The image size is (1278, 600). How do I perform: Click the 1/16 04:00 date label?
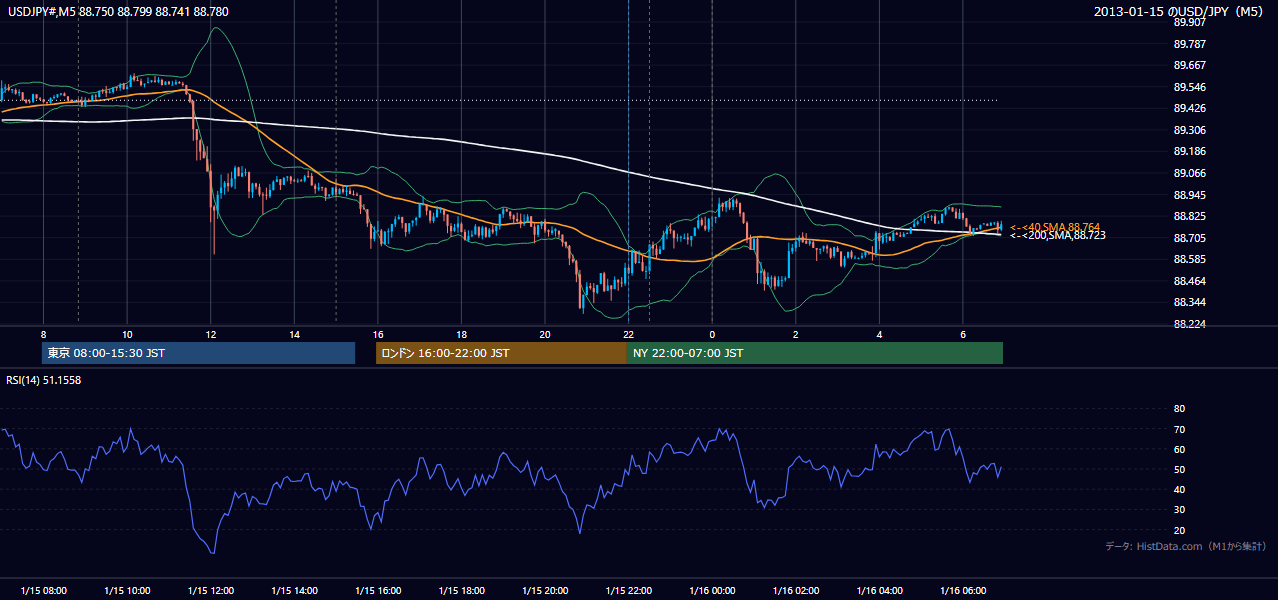point(878,591)
